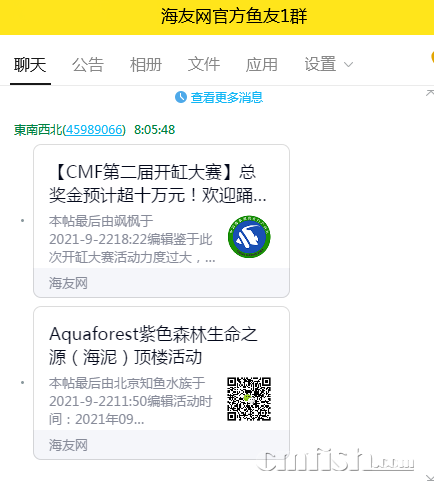
Task: Switch to the 聊天 tab
Action: click(30, 65)
